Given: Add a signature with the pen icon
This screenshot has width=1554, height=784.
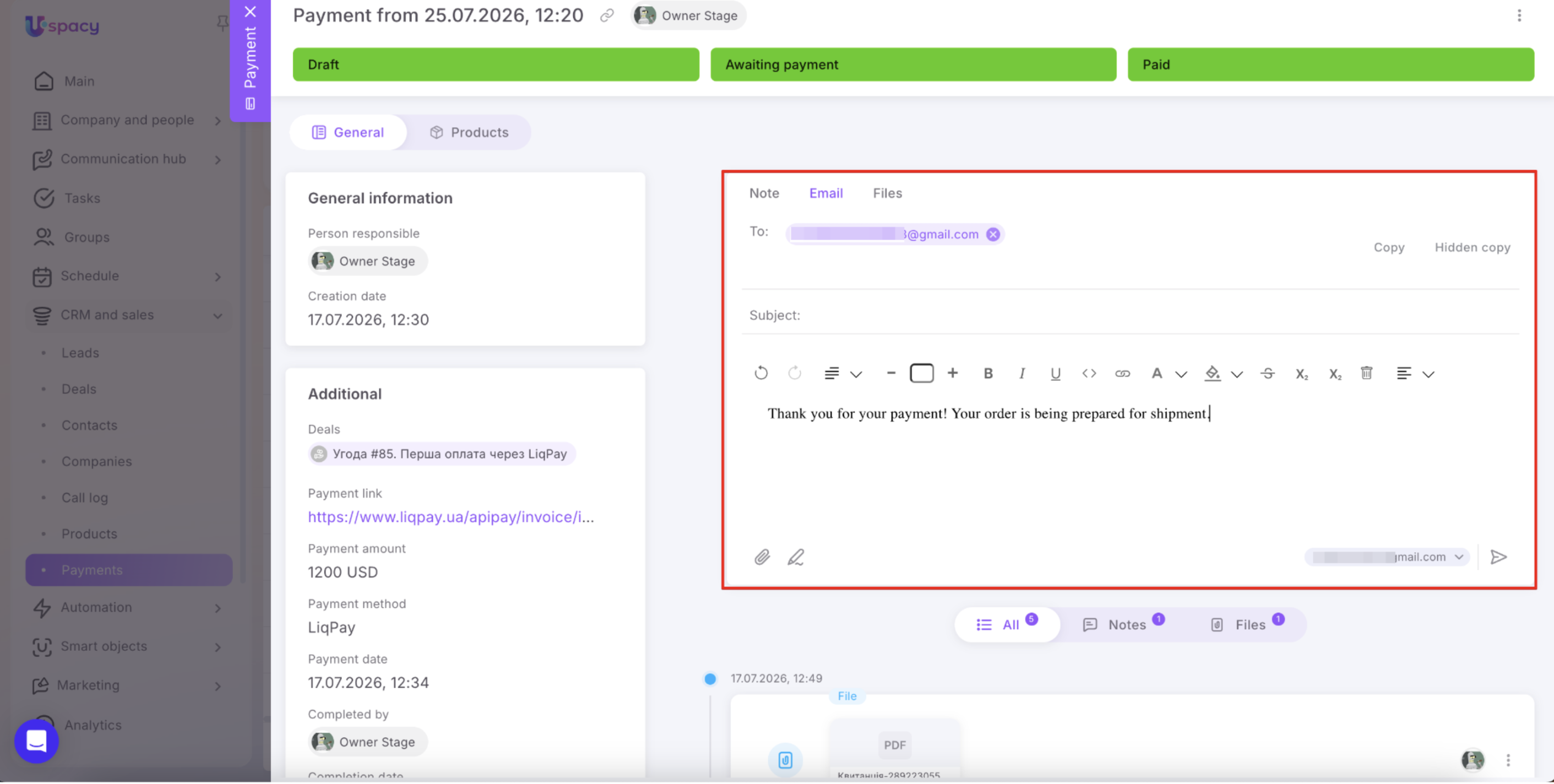Looking at the screenshot, I should (x=796, y=557).
